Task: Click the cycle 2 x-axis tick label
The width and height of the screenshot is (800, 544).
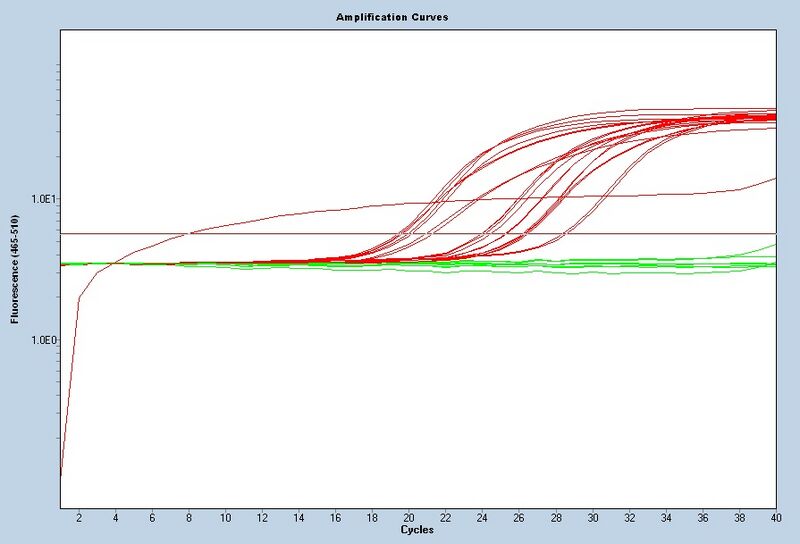Action: tap(79, 518)
